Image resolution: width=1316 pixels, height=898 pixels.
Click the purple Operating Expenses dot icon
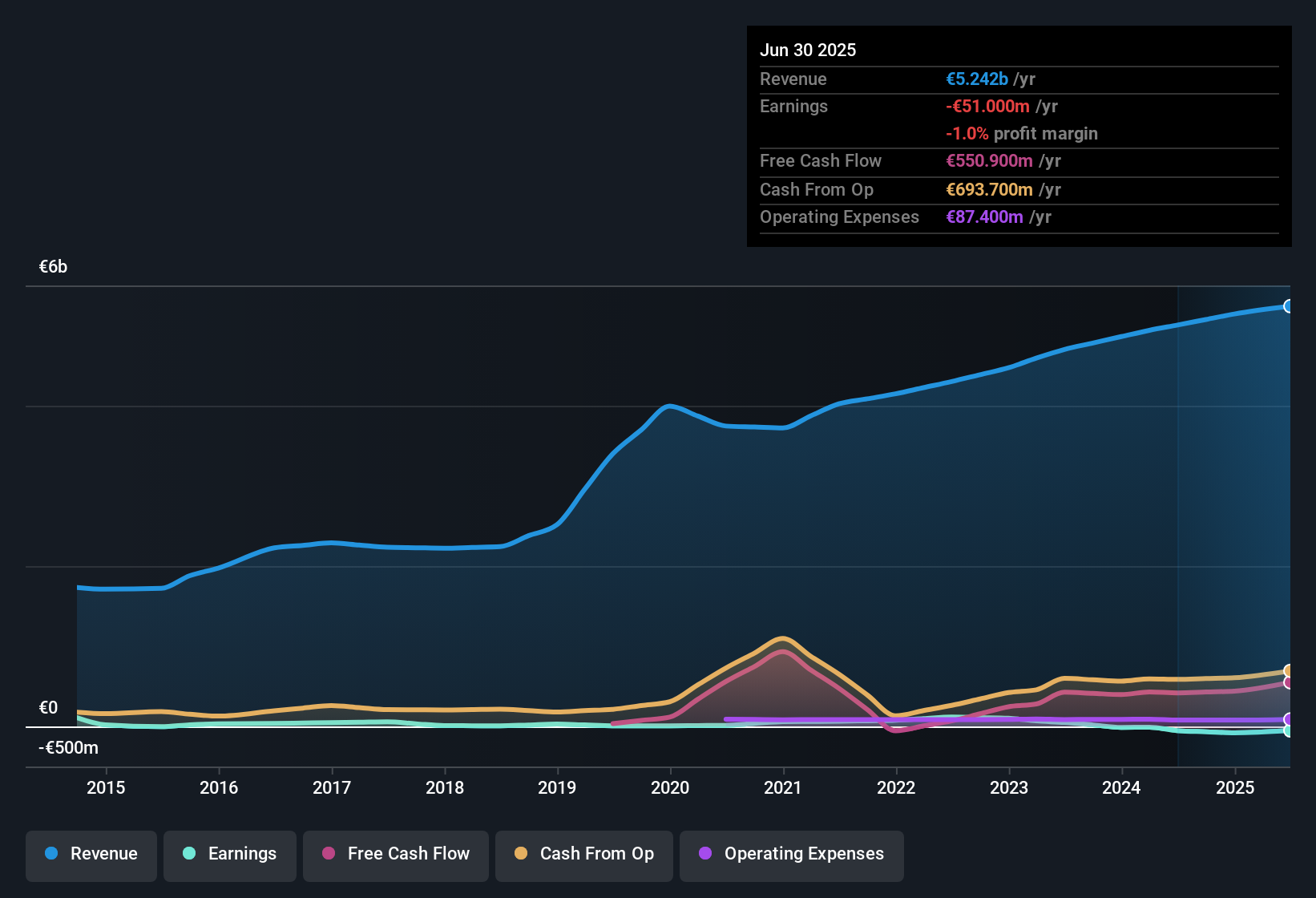[x=704, y=854]
